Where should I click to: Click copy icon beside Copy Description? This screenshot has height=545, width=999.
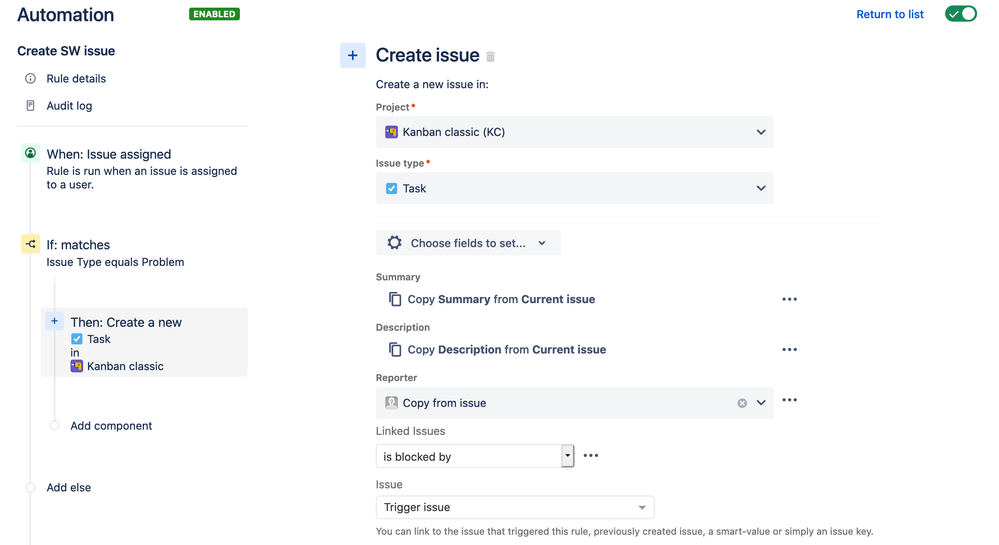tap(395, 349)
